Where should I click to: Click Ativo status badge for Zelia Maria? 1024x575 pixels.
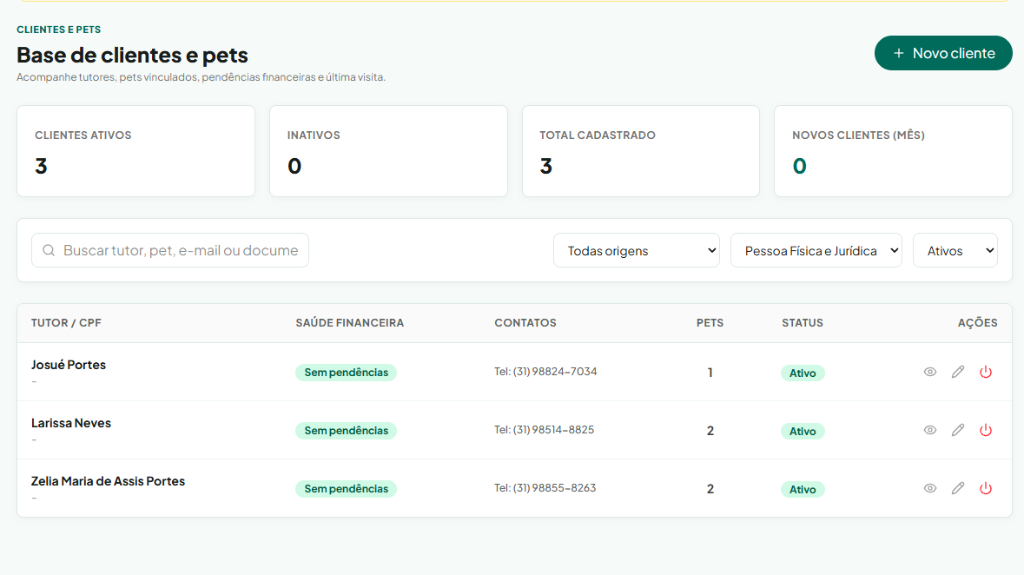click(803, 489)
